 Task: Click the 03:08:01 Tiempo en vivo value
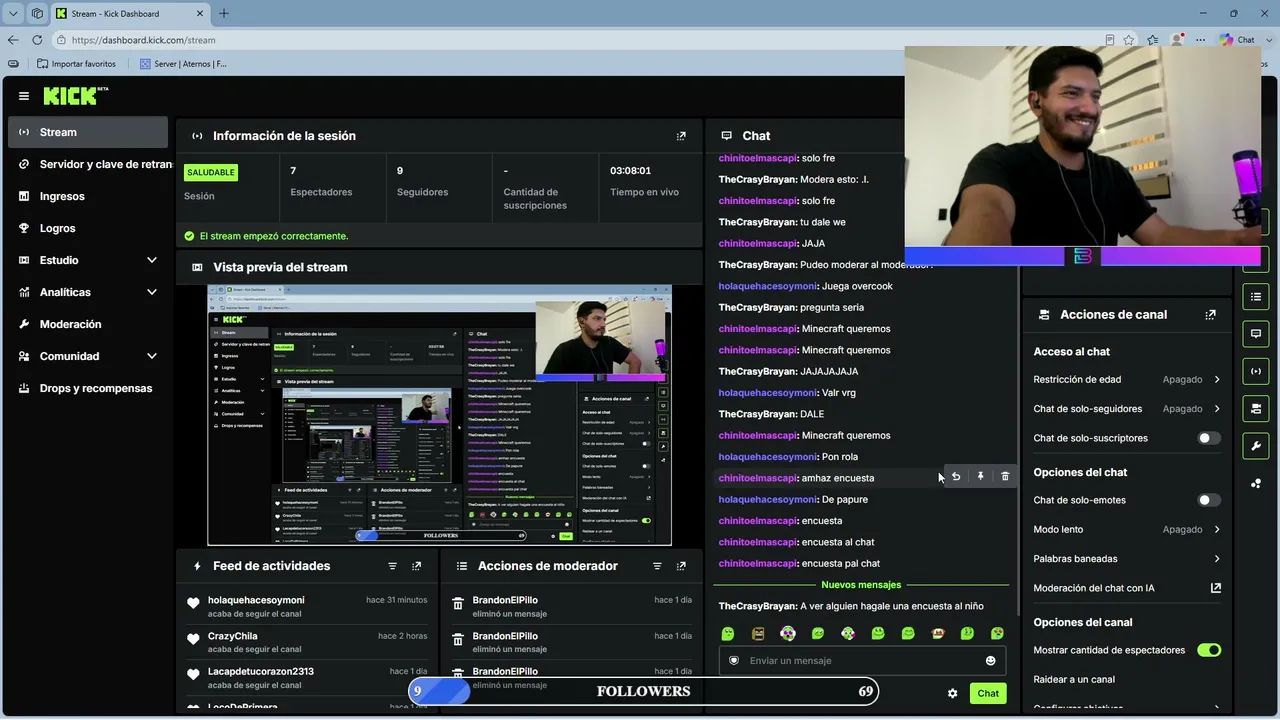[x=631, y=171]
